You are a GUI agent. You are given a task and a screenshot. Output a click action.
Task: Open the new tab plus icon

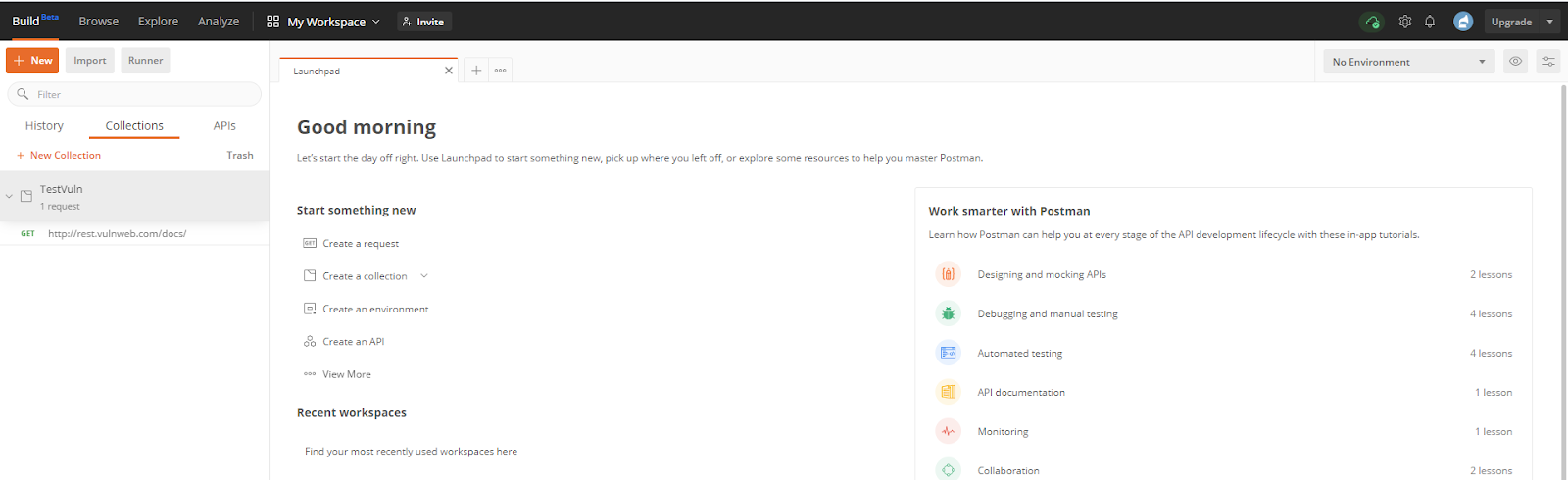[x=476, y=71]
